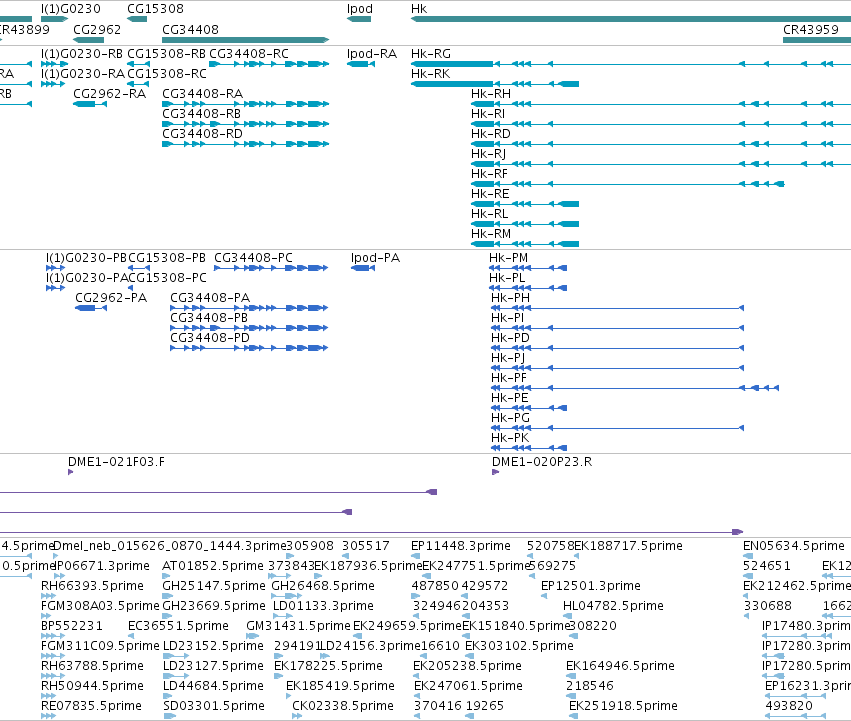The width and height of the screenshot is (851, 721).
Task: Click CG34408-RA transcript label
Action: [x=202, y=94]
